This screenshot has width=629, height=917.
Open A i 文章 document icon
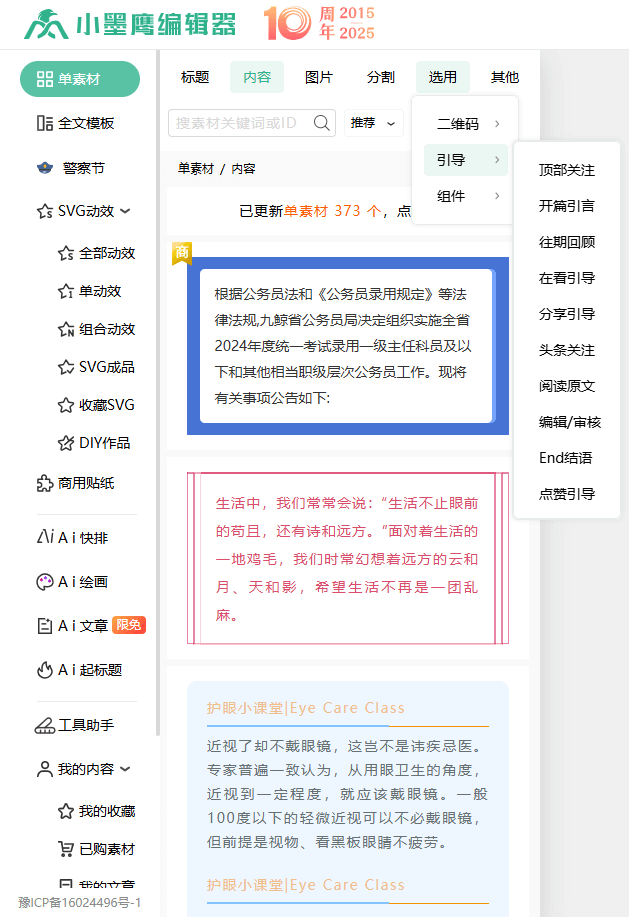click(x=44, y=626)
